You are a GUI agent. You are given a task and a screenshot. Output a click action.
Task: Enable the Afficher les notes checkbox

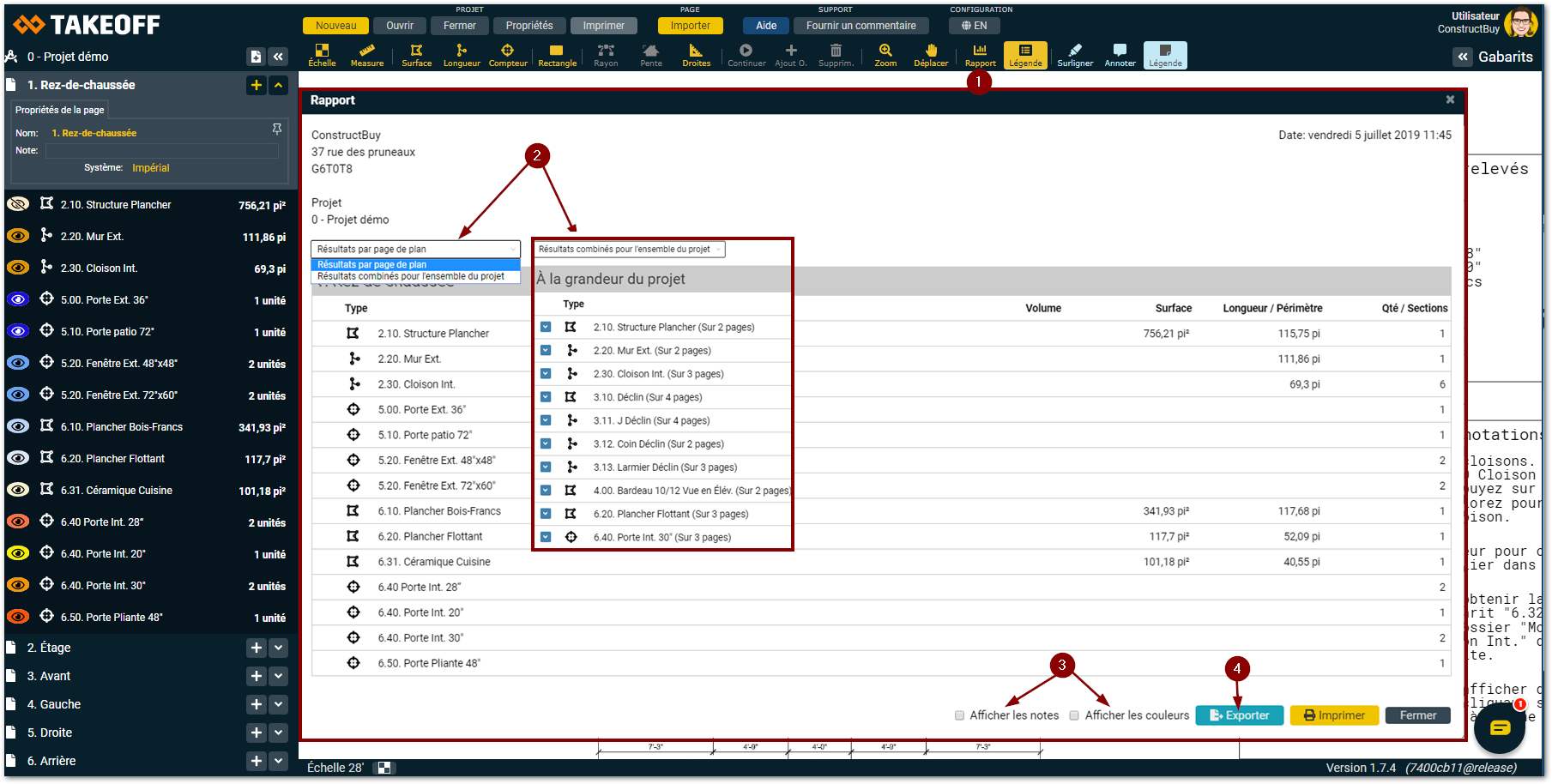[x=959, y=715]
